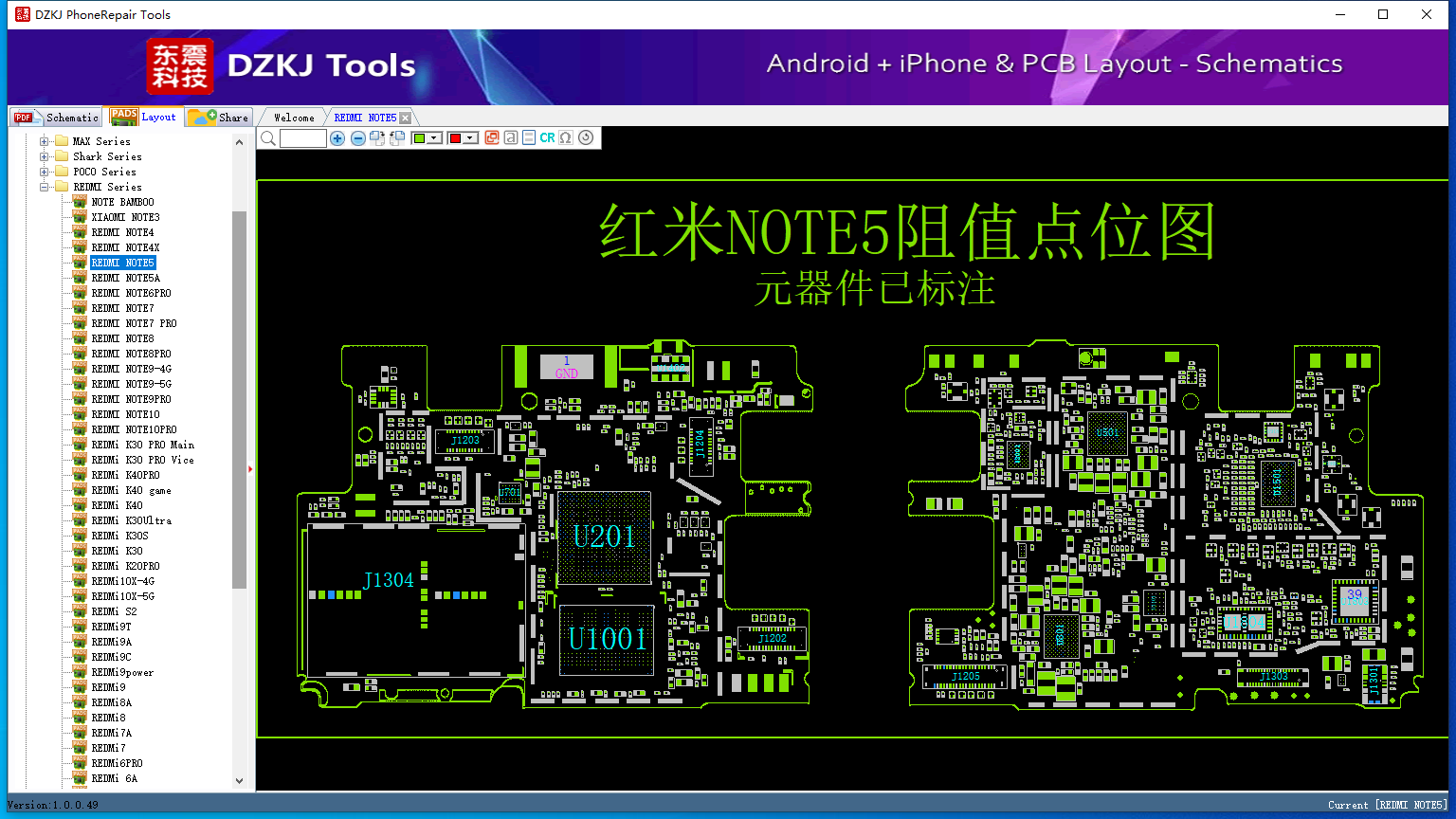Select the REDMI NOTE5 document tab
1456x819 pixels.
click(365, 118)
